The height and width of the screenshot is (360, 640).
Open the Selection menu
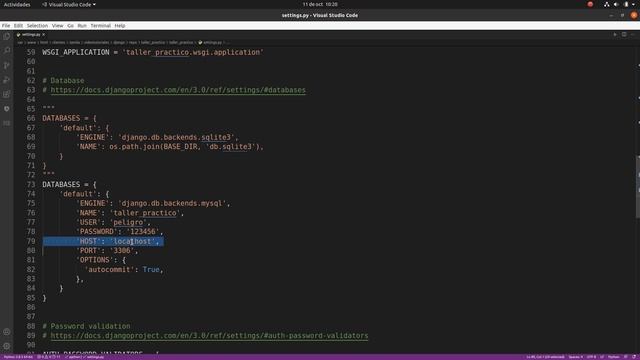[37, 26]
